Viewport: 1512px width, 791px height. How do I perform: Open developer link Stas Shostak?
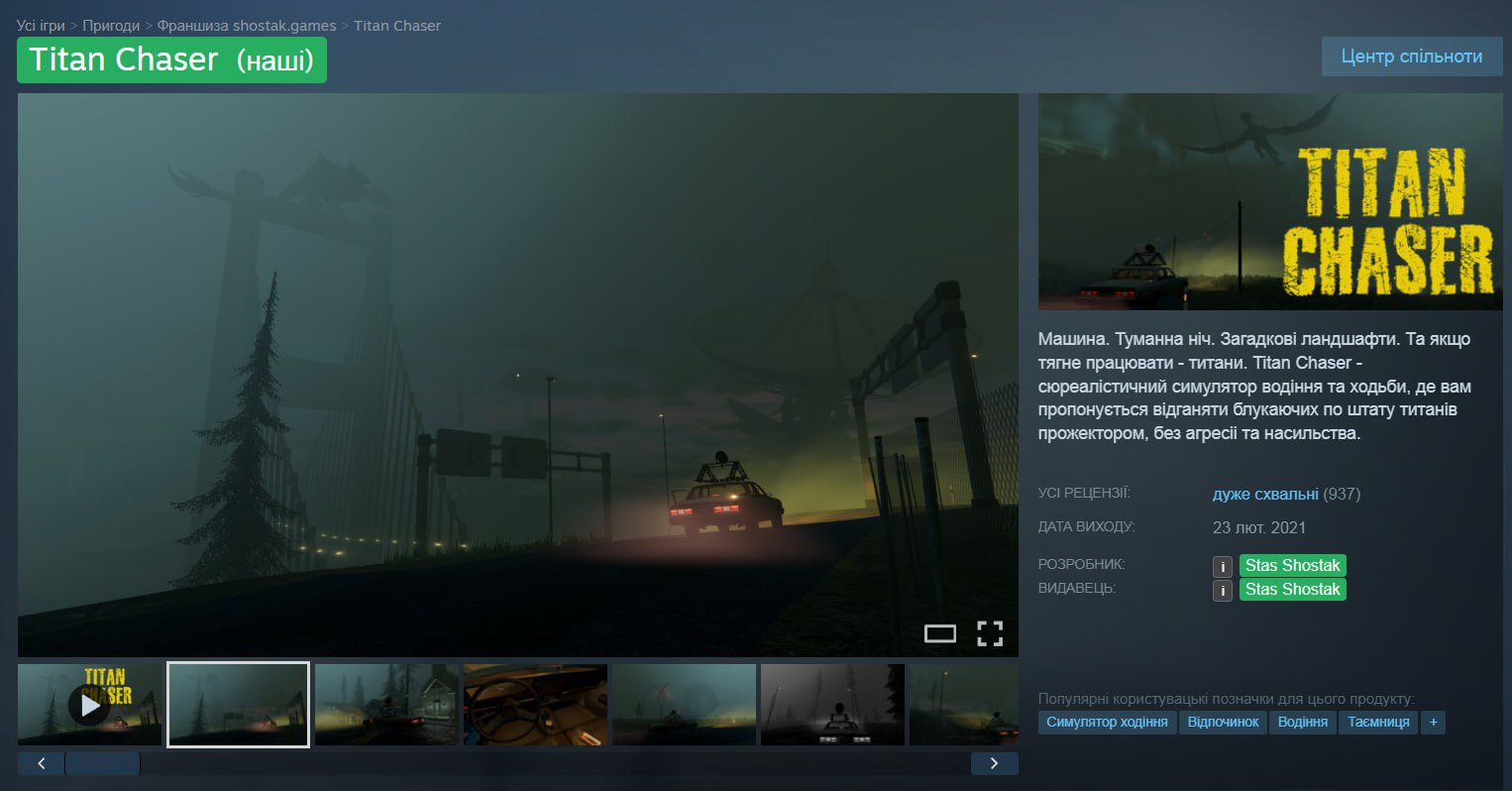tap(1292, 565)
